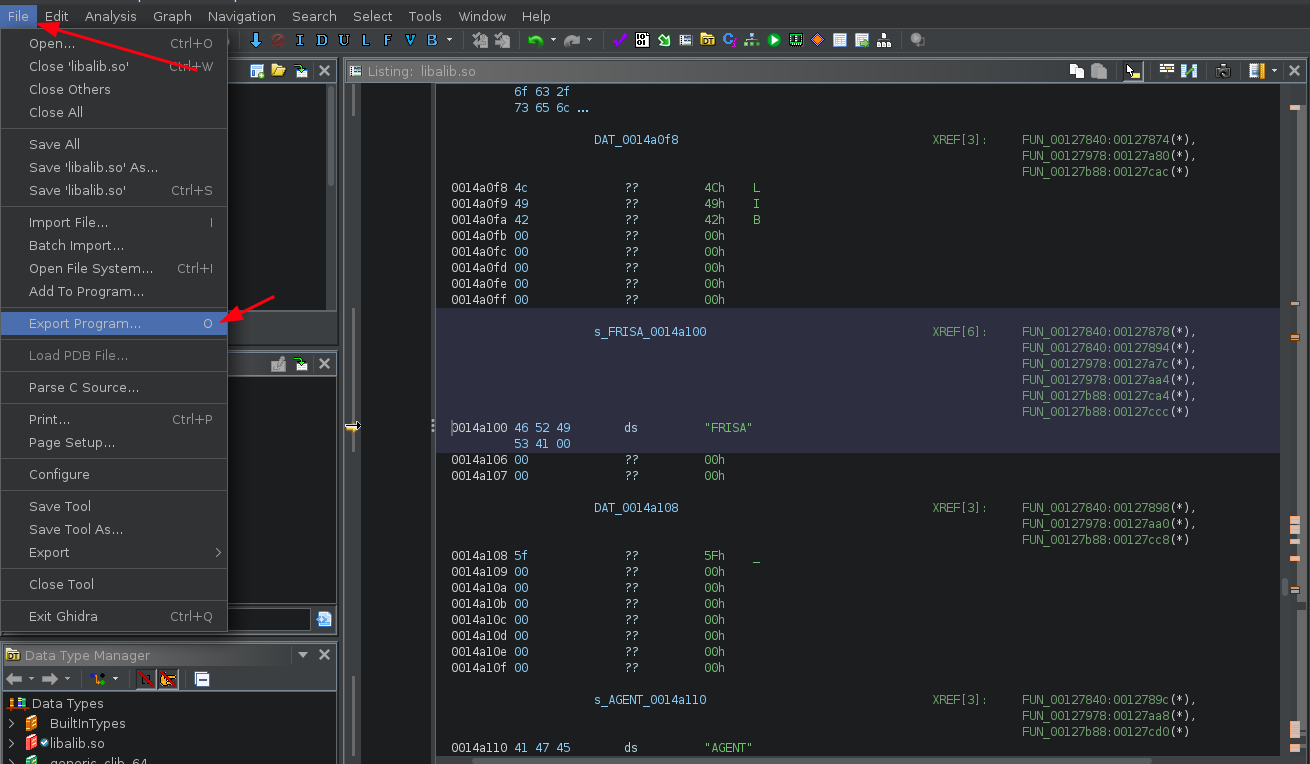
Task: Expand the libalib.so data types node
Action: [12, 743]
